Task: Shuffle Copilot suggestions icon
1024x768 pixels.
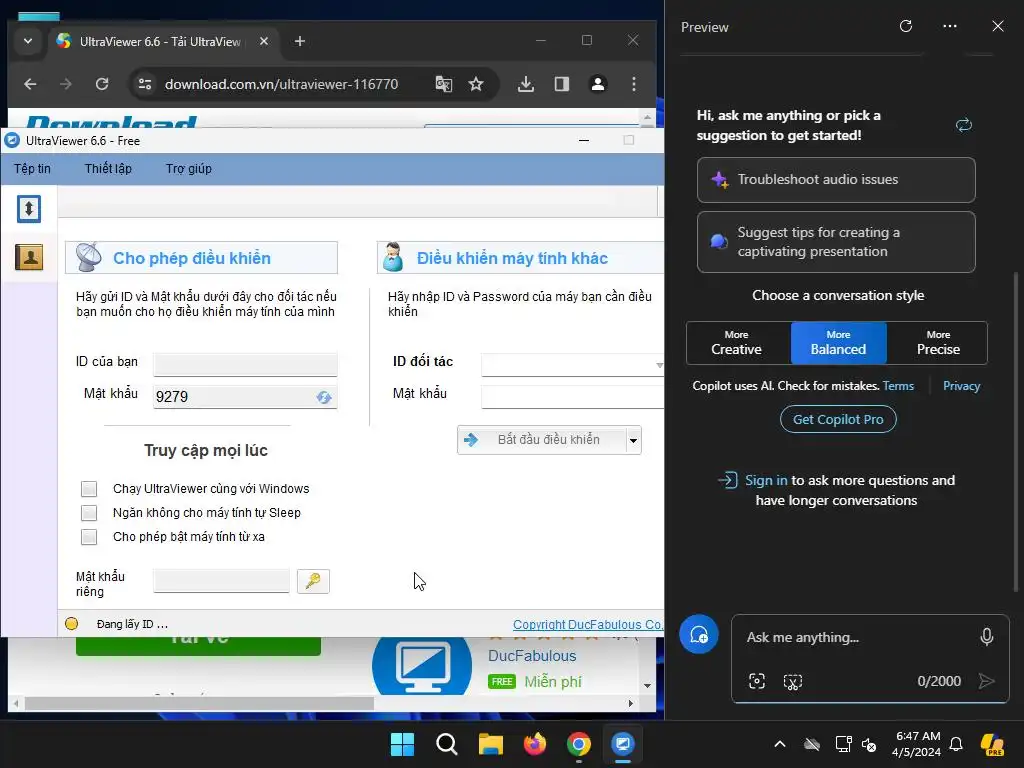Action: click(x=964, y=125)
